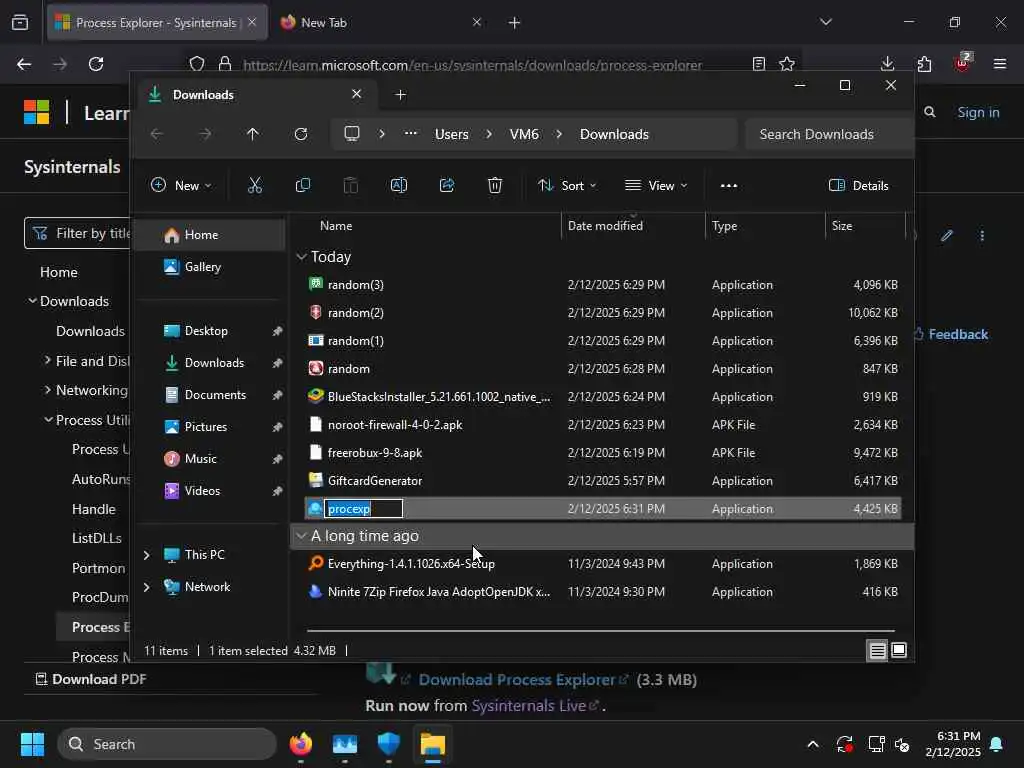
Task: Open the See more ellipsis in Explorer toolbar
Action: tap(729, 185)
